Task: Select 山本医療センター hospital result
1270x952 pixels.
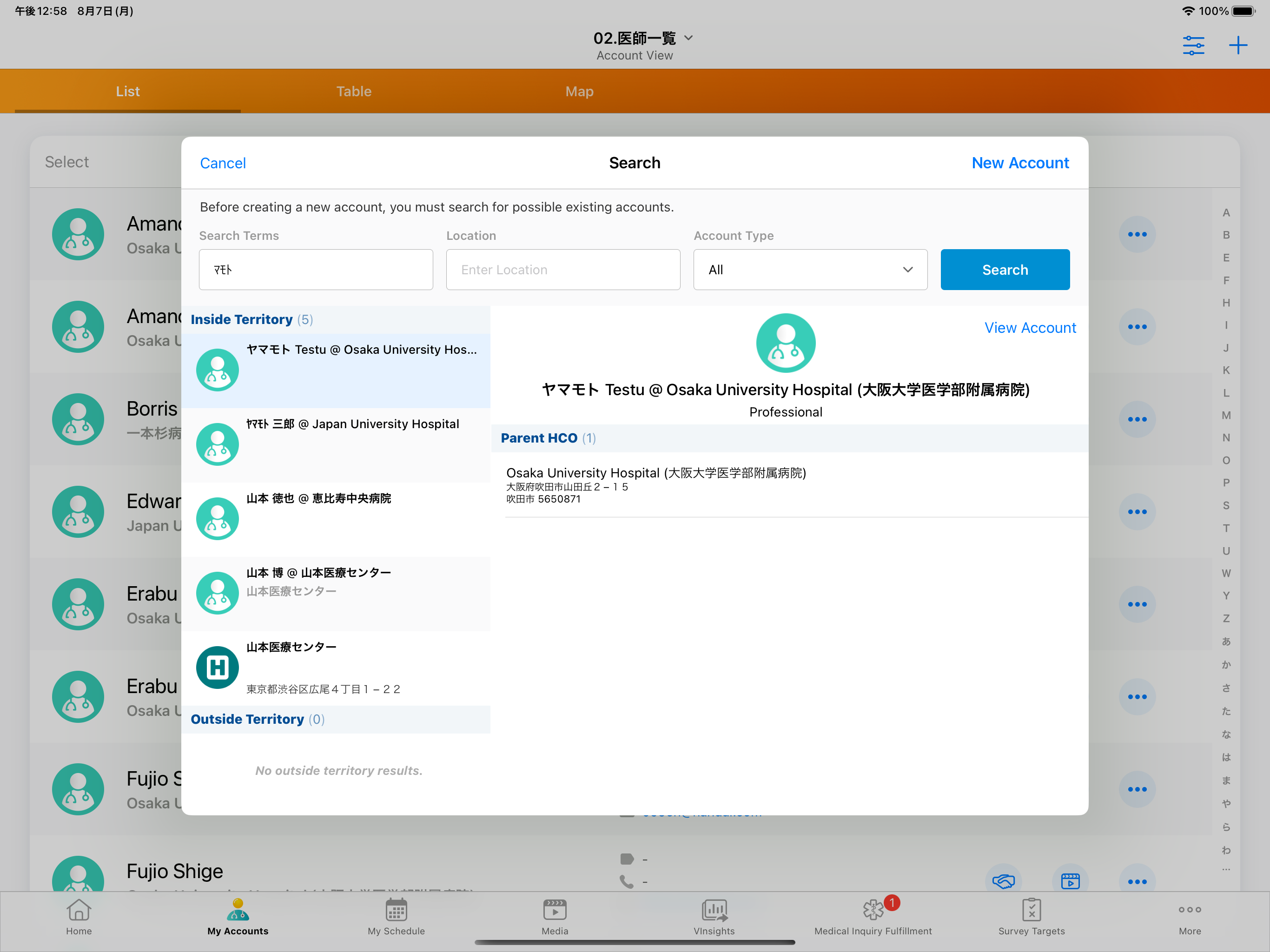Action: pos(336,667)
